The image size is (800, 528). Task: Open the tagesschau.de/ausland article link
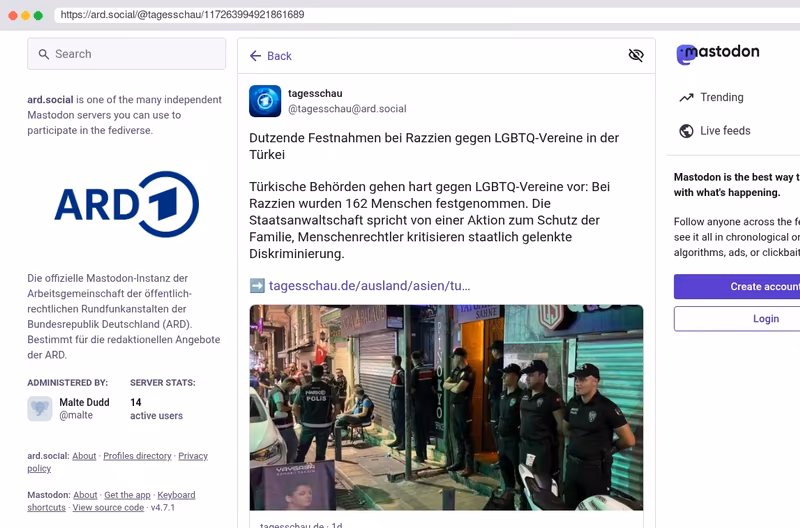(369, 286)
